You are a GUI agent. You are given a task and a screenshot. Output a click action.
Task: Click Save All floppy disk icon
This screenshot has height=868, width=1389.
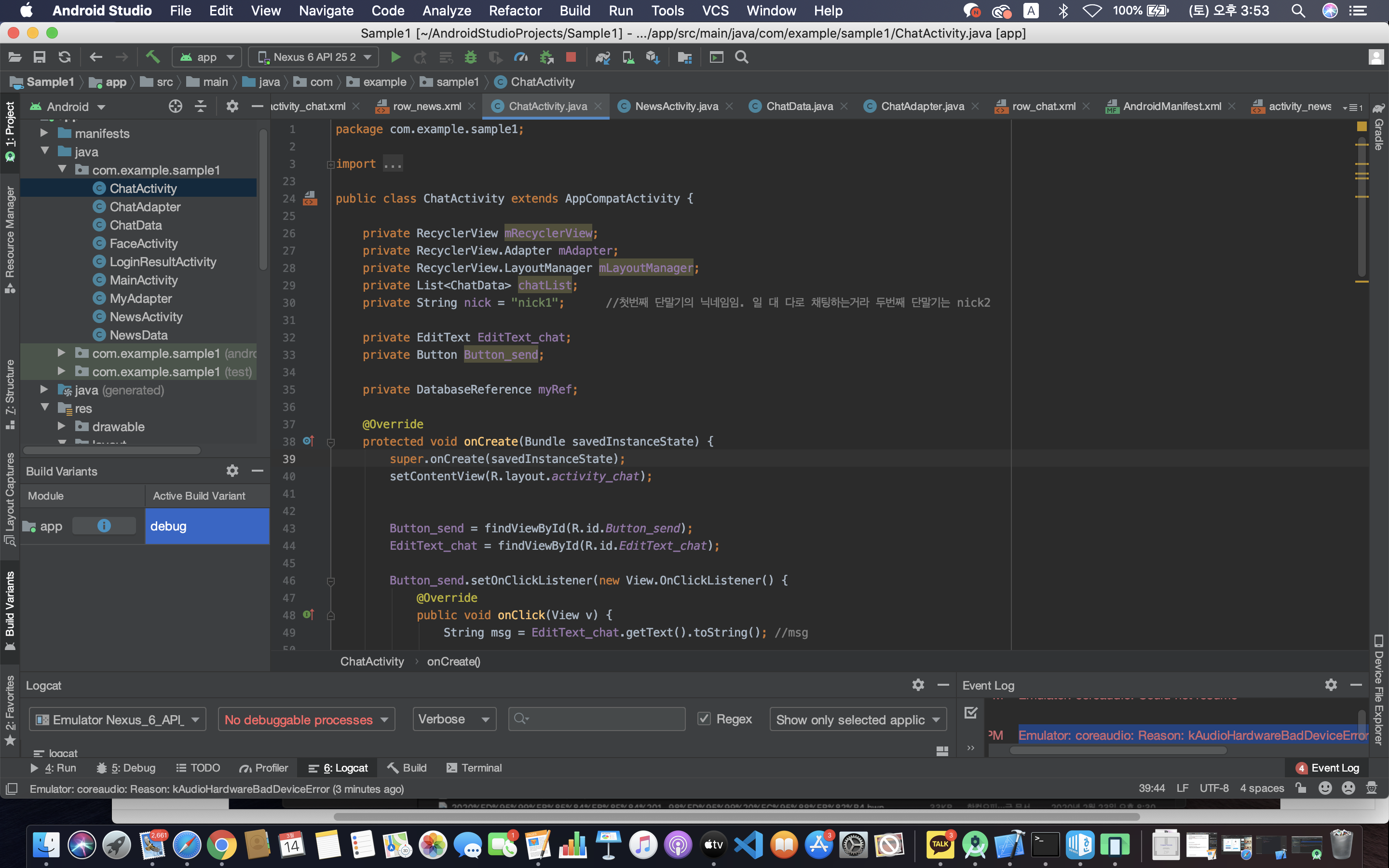(39, 57)
